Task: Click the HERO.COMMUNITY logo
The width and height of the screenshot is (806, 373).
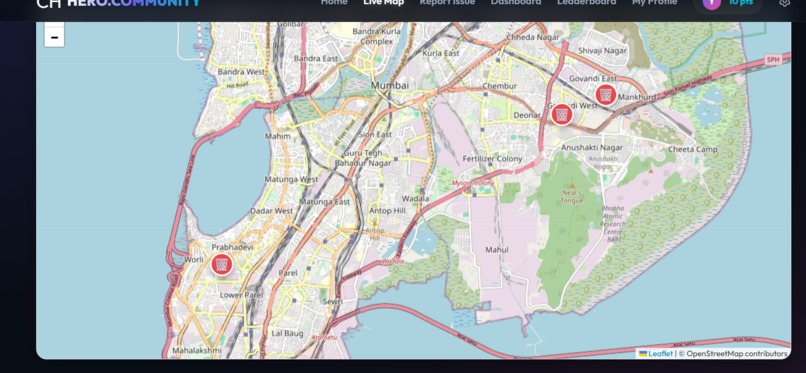Action: pos(118,3)
